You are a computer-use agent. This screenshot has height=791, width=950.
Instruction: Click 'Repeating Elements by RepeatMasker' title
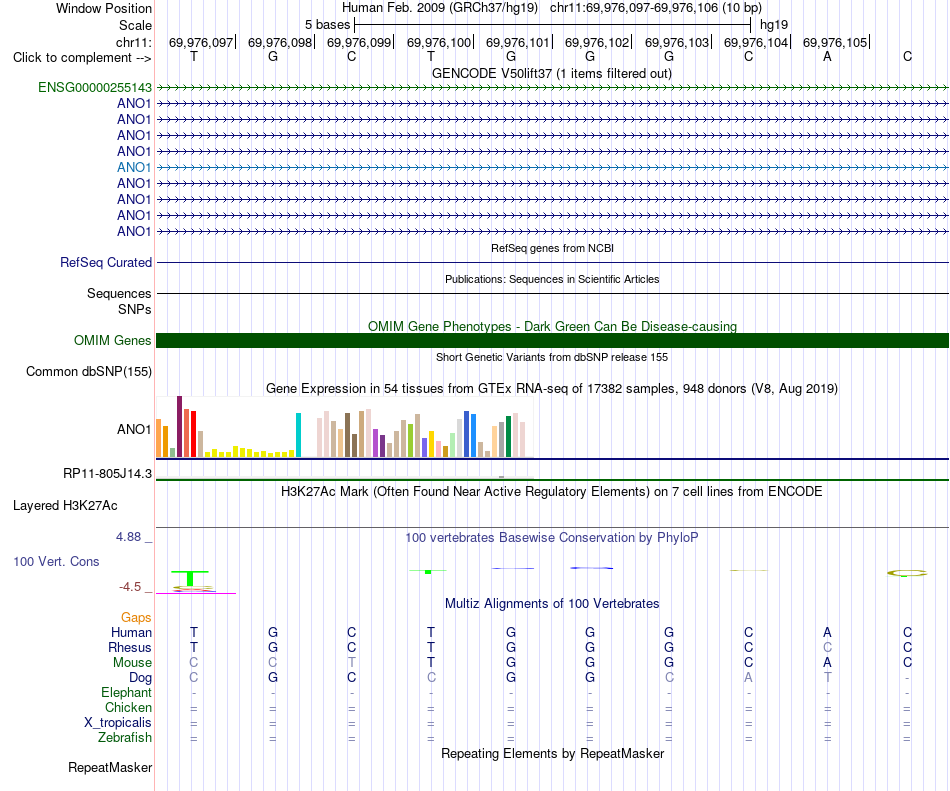(x=552, y=753)
